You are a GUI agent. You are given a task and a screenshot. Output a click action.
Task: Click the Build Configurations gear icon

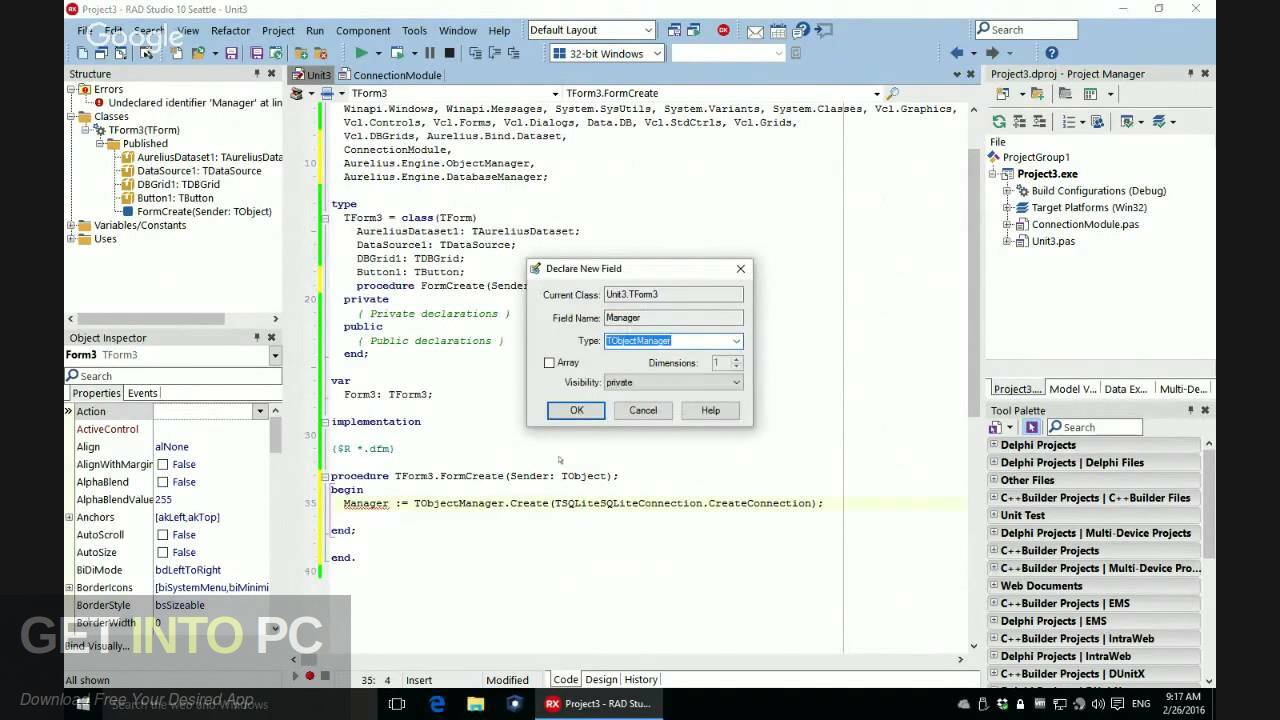point(1022,190)
